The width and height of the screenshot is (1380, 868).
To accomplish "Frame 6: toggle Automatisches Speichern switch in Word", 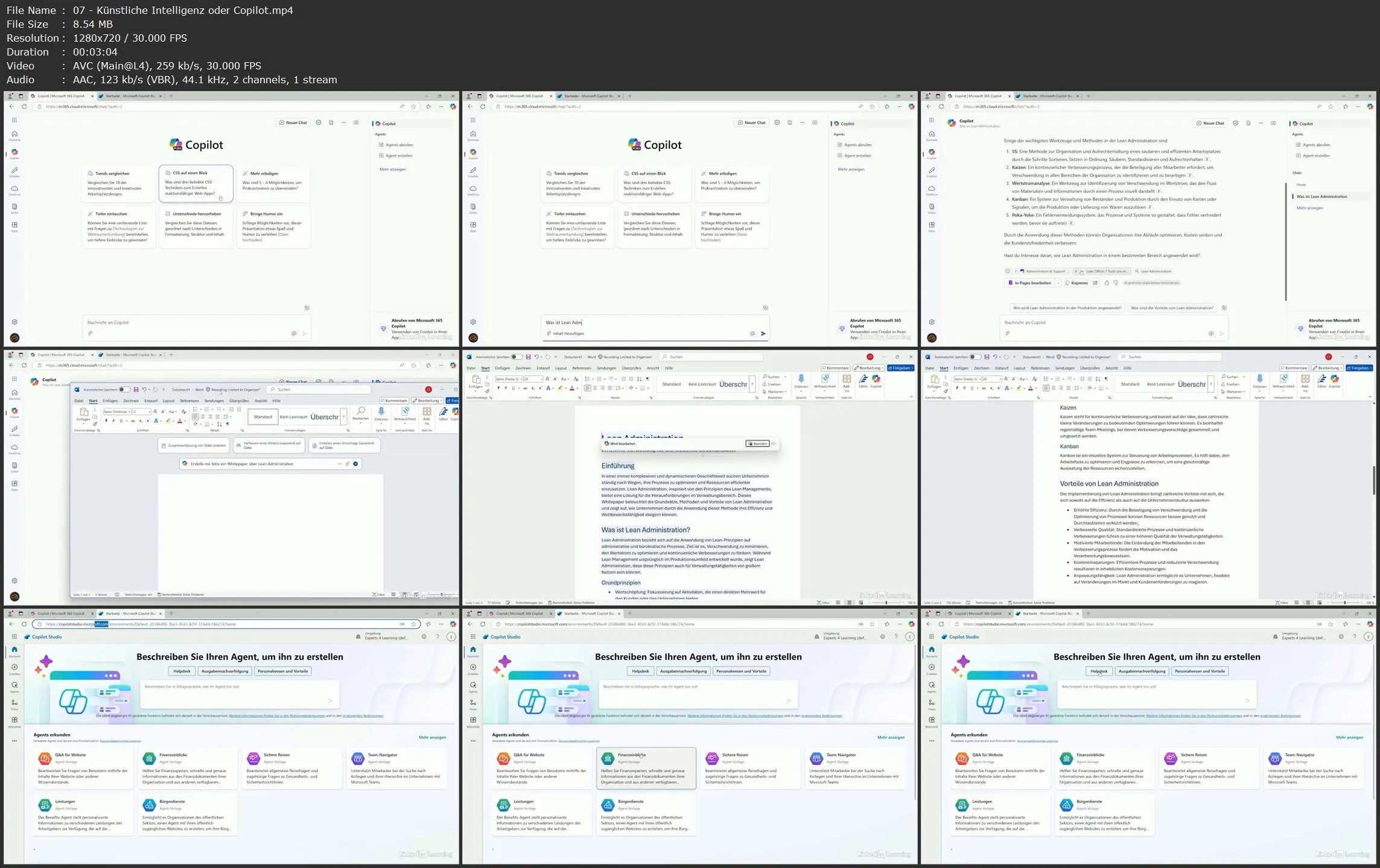I will (975, 357).
